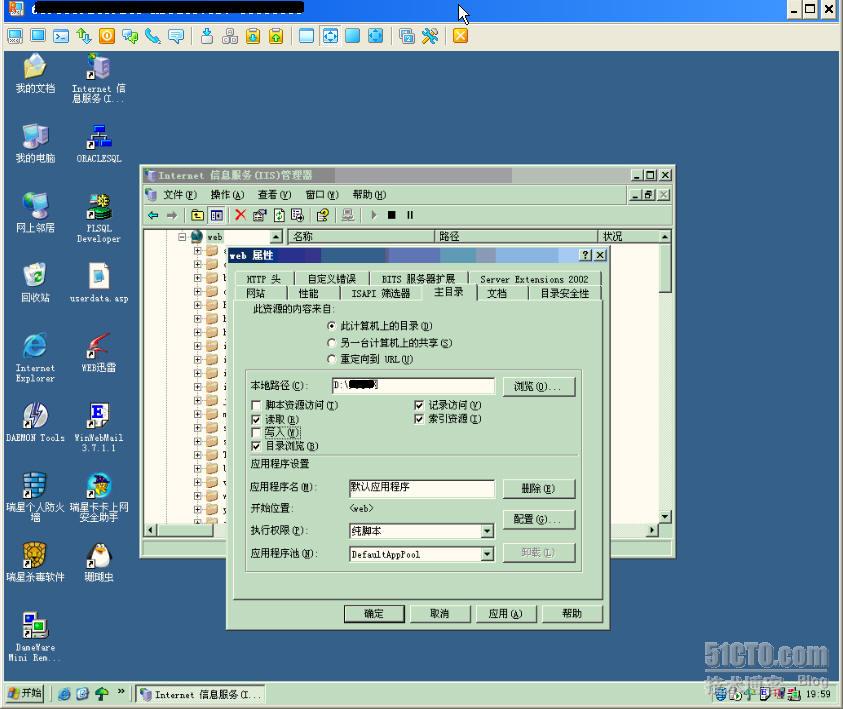843x709 pixels.
Task: Switch to the 目录安全性 tab
Action: tap(565, 293)
